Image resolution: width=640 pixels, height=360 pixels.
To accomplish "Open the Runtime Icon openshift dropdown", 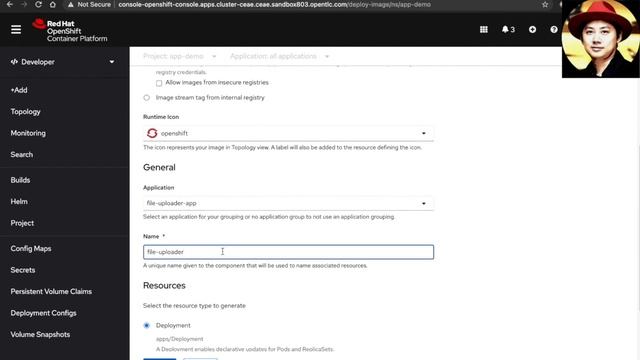I will [x=288, y=133].
